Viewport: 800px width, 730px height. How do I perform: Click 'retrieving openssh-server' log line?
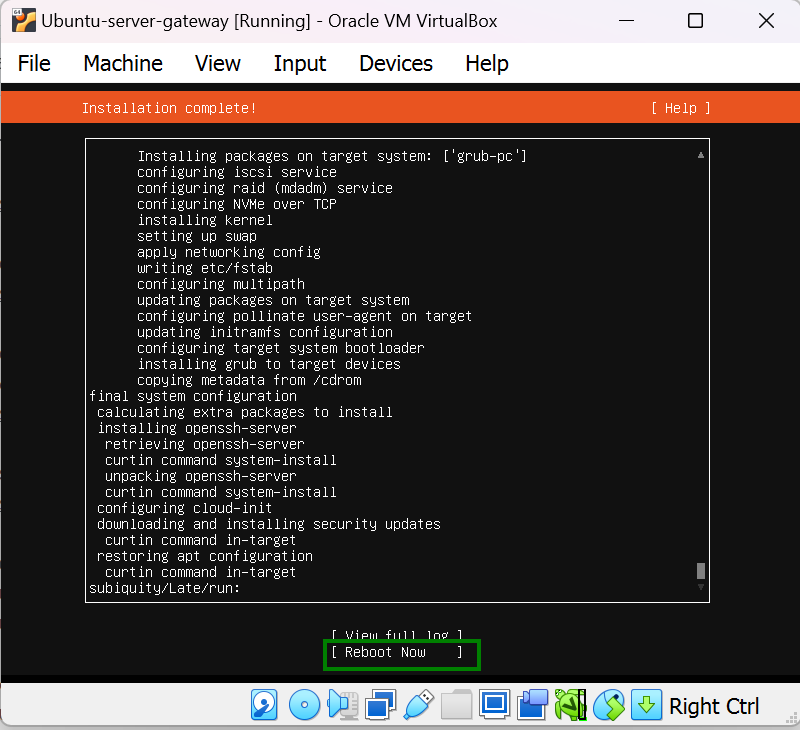pyautogui.click(x=205, y=444)
